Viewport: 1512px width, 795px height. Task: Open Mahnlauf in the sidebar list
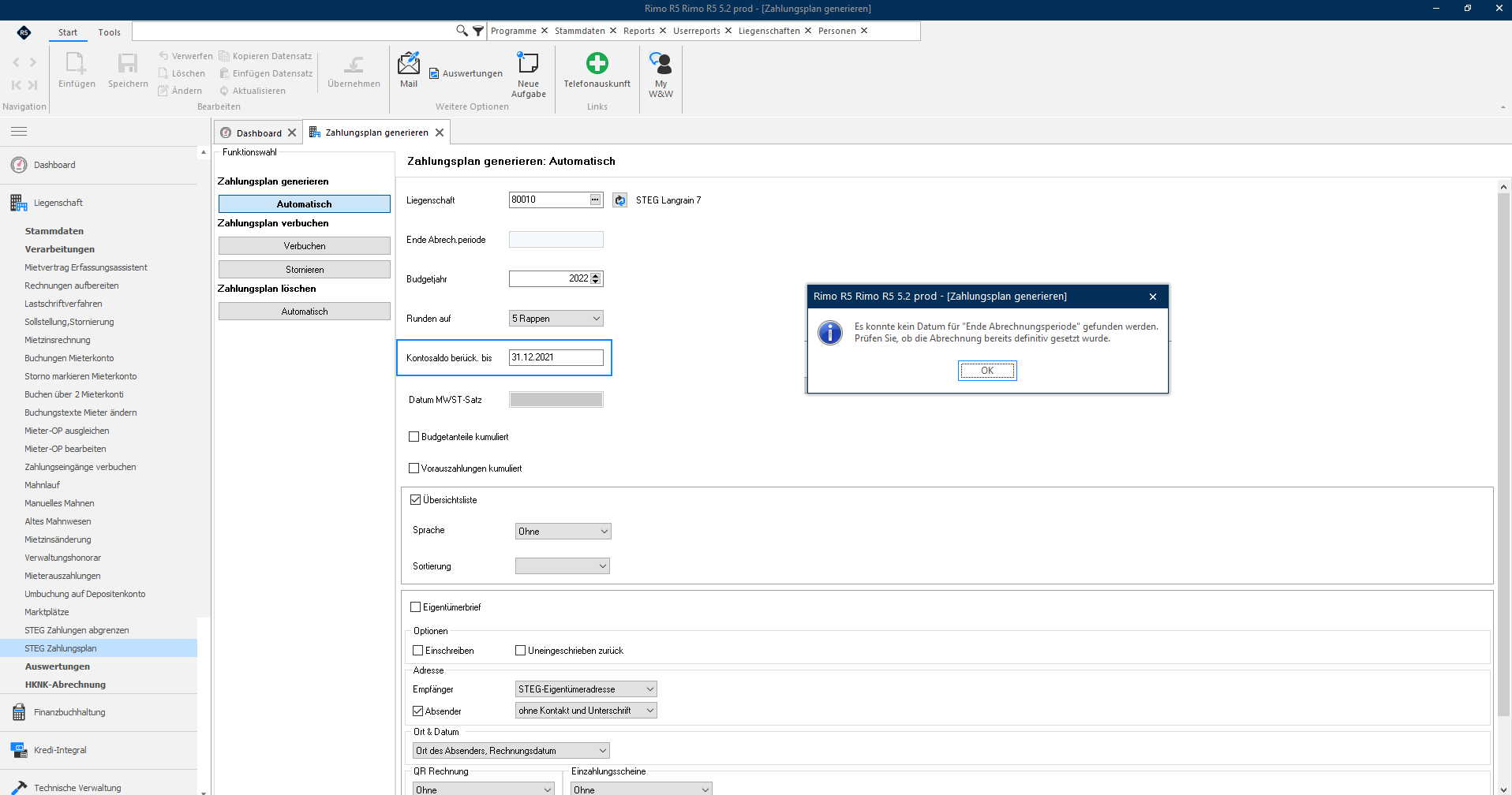[43, 485]
